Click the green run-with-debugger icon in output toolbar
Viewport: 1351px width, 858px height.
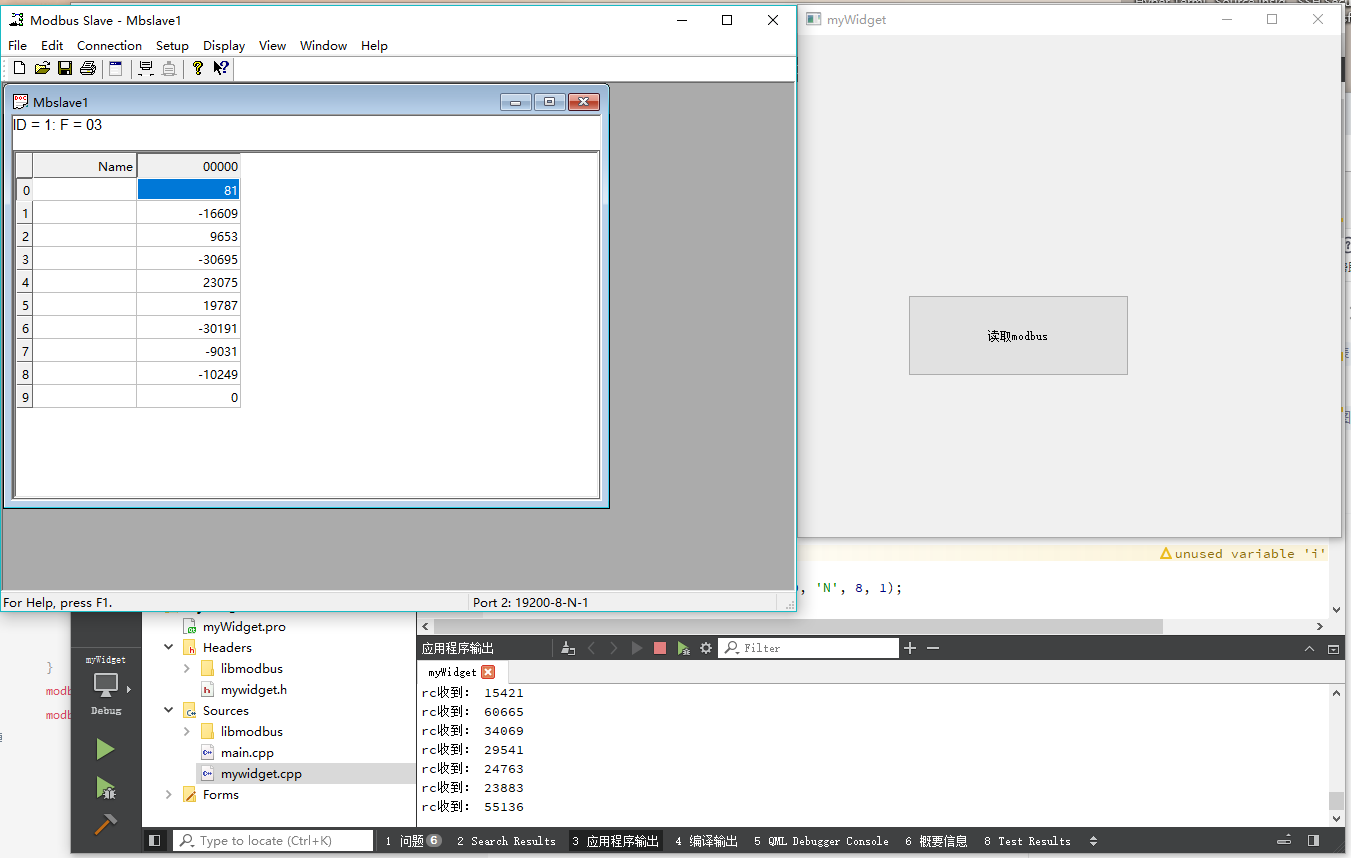[683, 648]
